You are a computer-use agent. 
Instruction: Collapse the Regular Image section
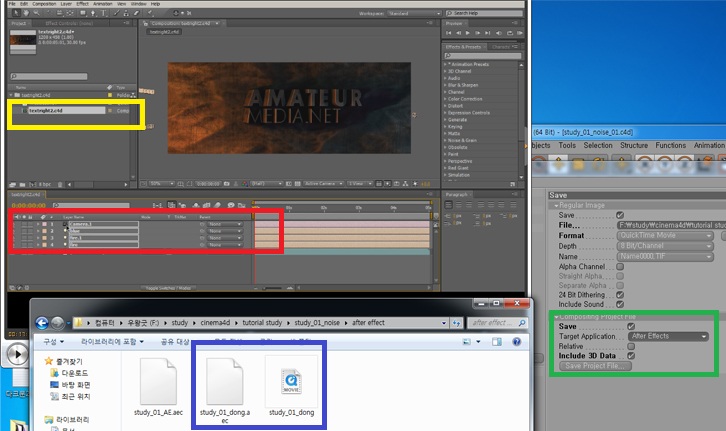click(556, 206)
